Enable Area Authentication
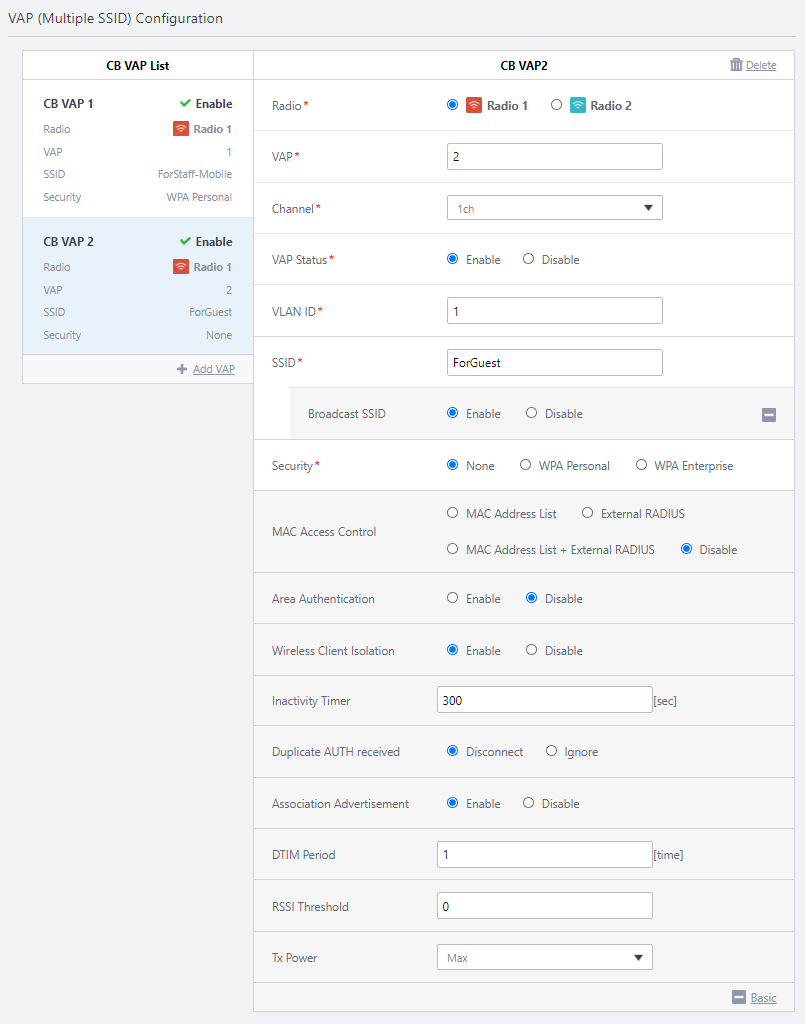Image resolution: width=805 pixels, height=1024 pixels. [x=453, y=598]
